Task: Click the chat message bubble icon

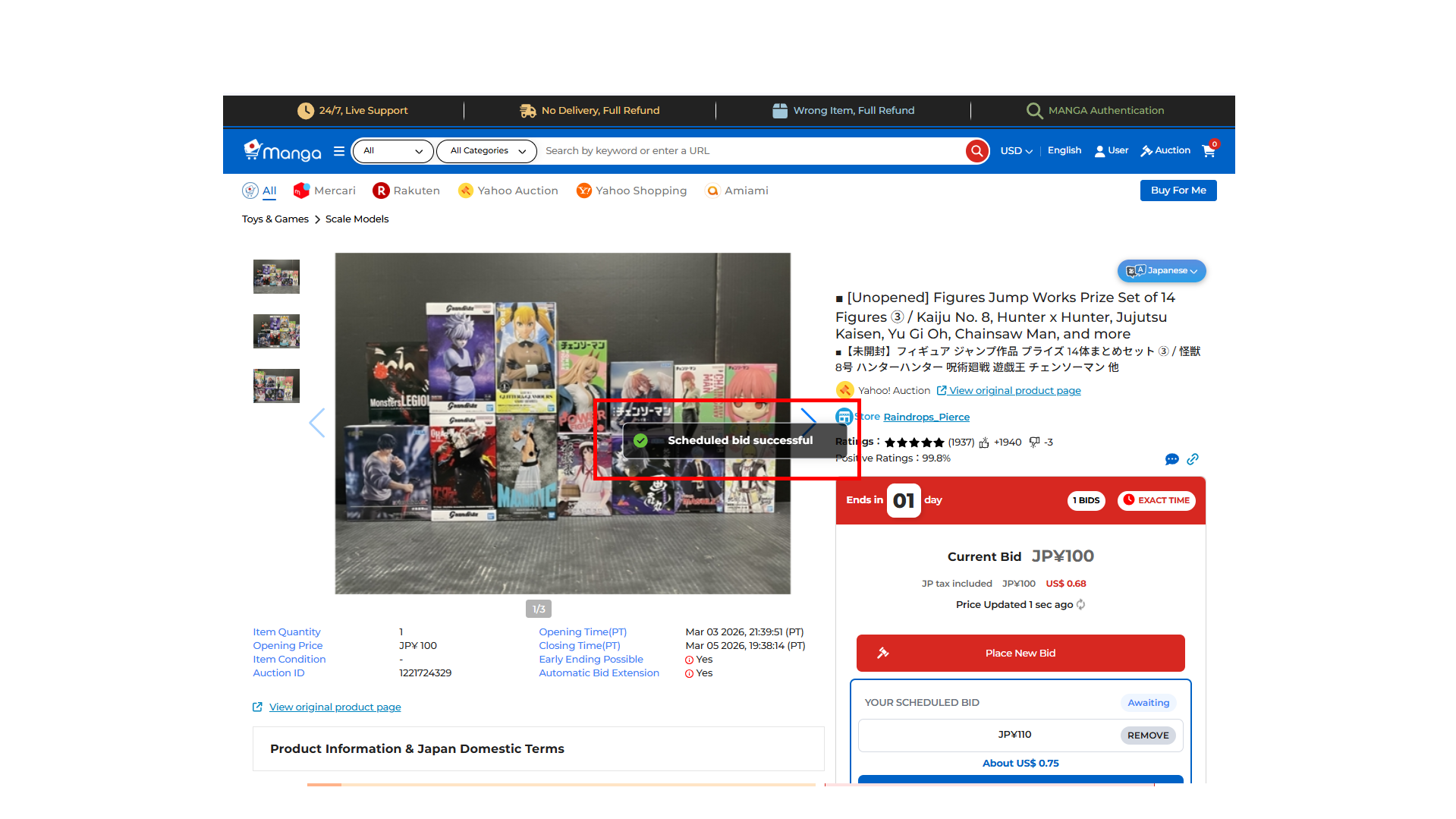Action: tap(1171, 459)
